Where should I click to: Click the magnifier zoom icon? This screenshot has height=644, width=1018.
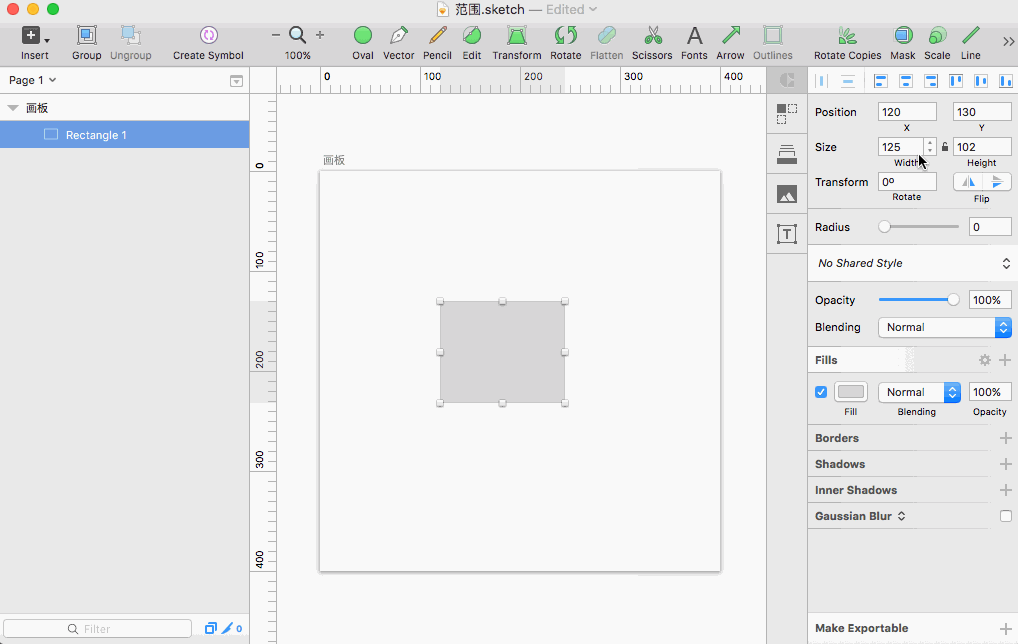(x=297, y=35)
